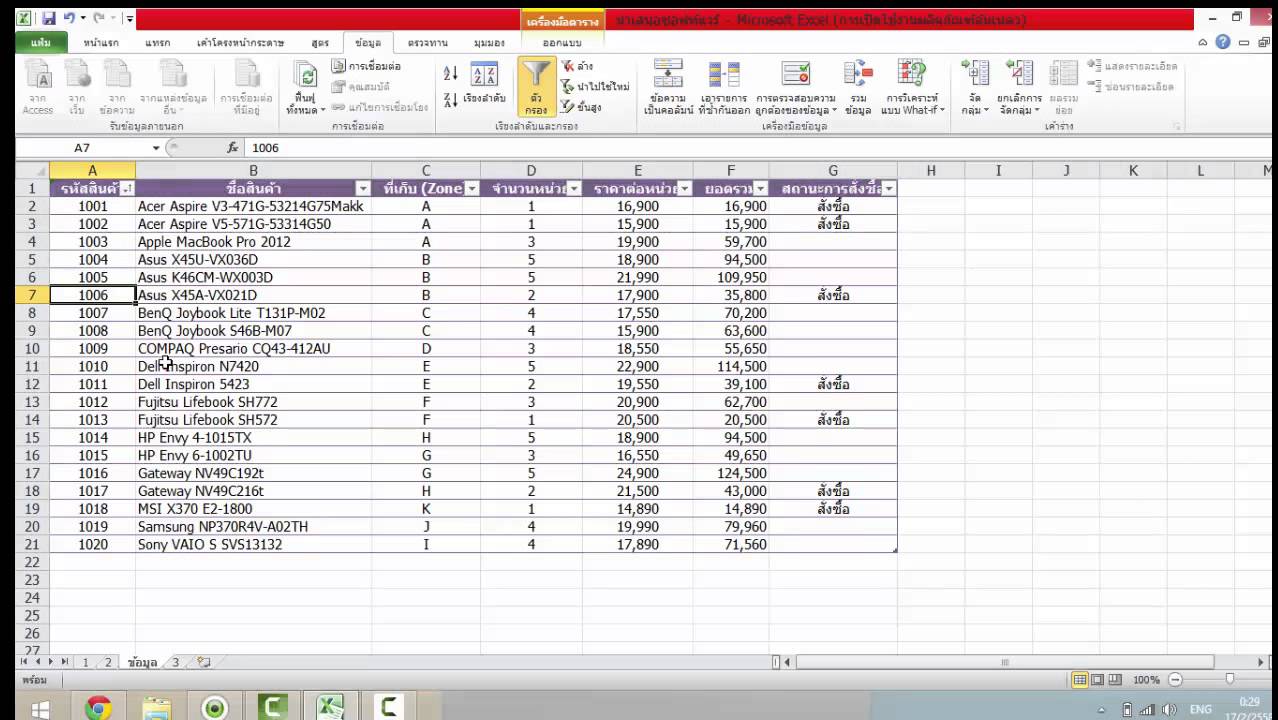Screen dimensions: 1278x720
Task: Click the zoom out minus button
Action: point(1176,680)
